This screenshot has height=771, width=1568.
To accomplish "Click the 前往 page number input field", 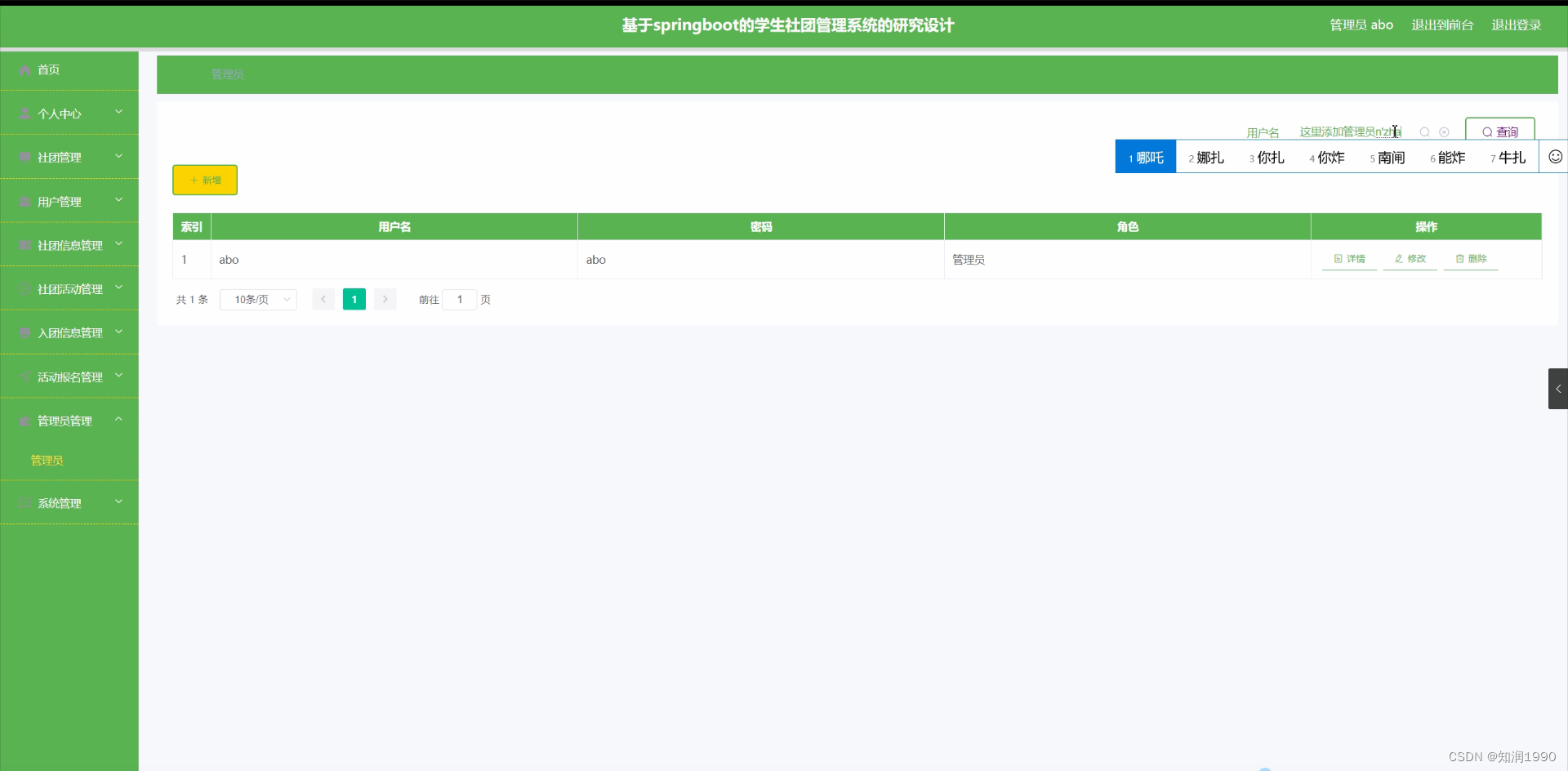I will [x=461, y=300].
